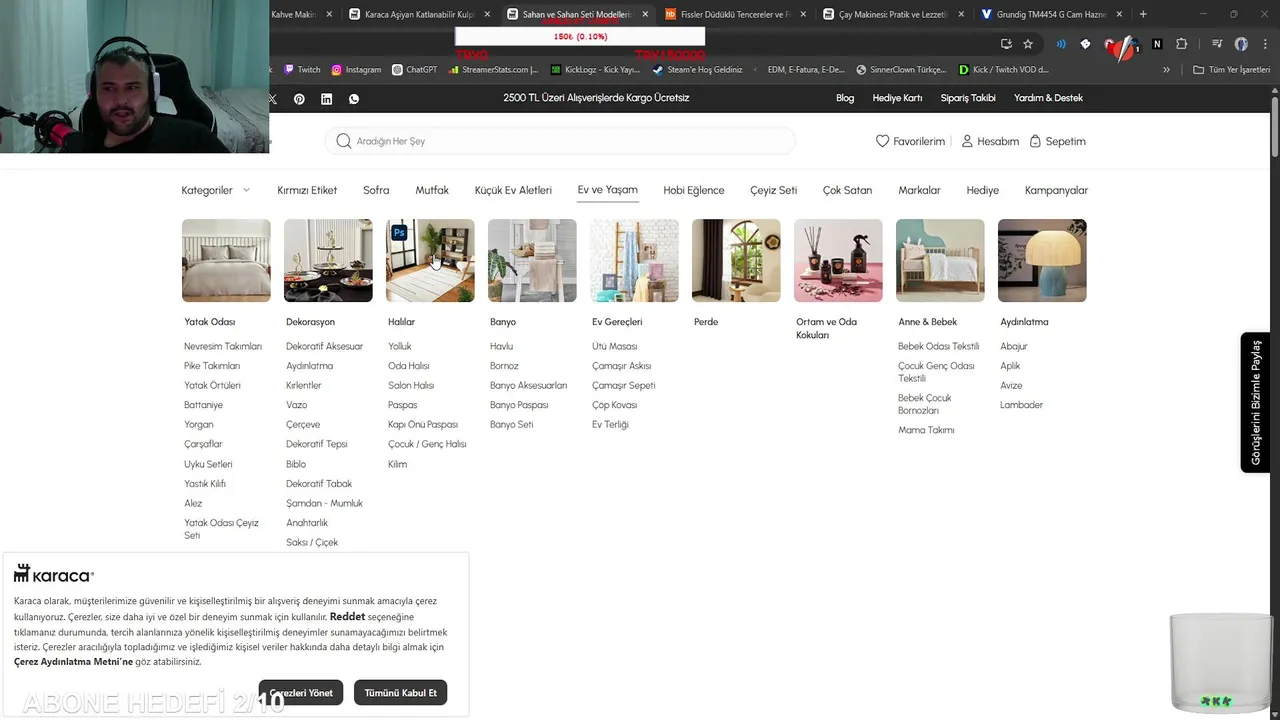Close the Sahan ve Sahan Seti tab

(x=645, y=14)
